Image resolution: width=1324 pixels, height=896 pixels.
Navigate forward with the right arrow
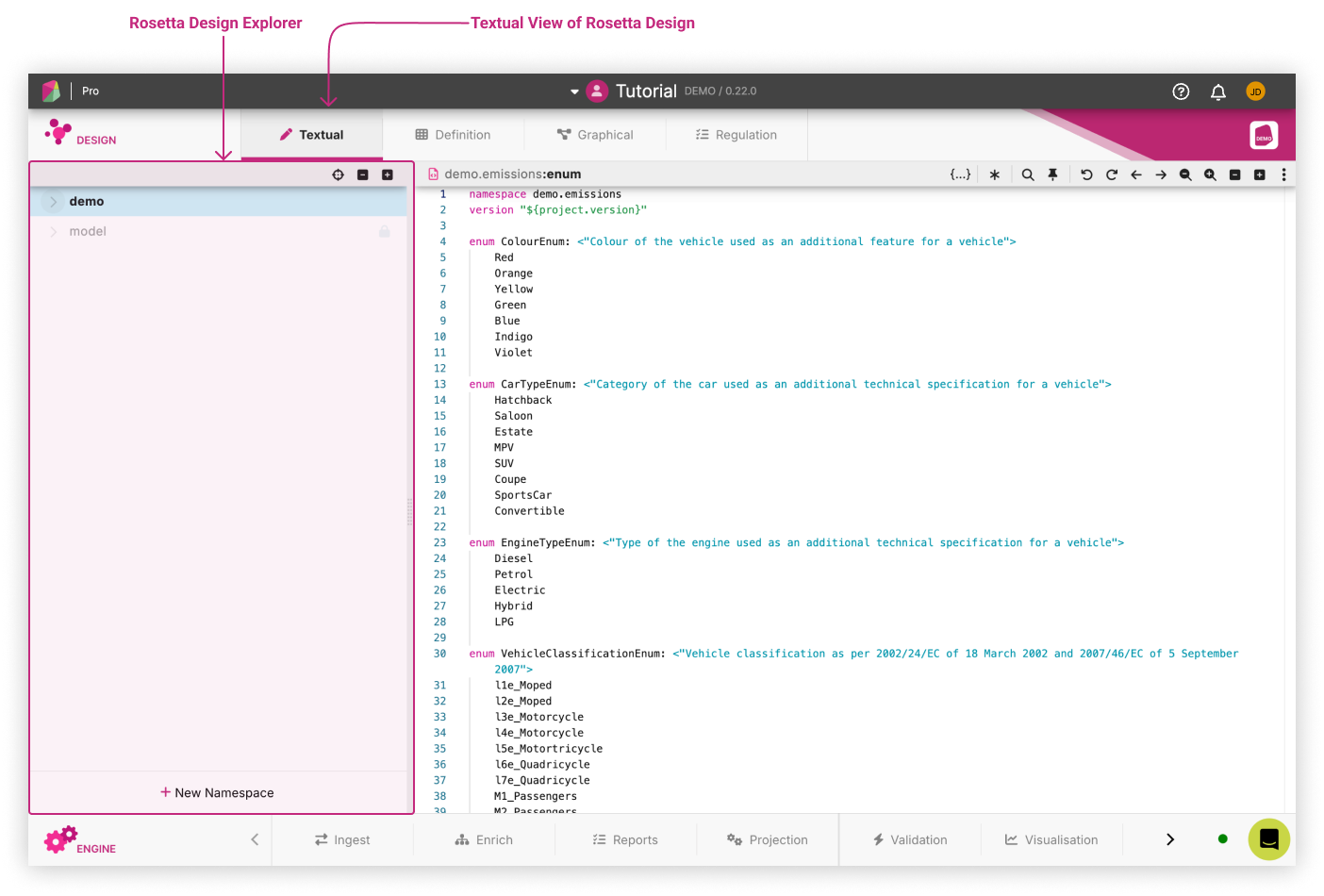tap(1161, 174)
